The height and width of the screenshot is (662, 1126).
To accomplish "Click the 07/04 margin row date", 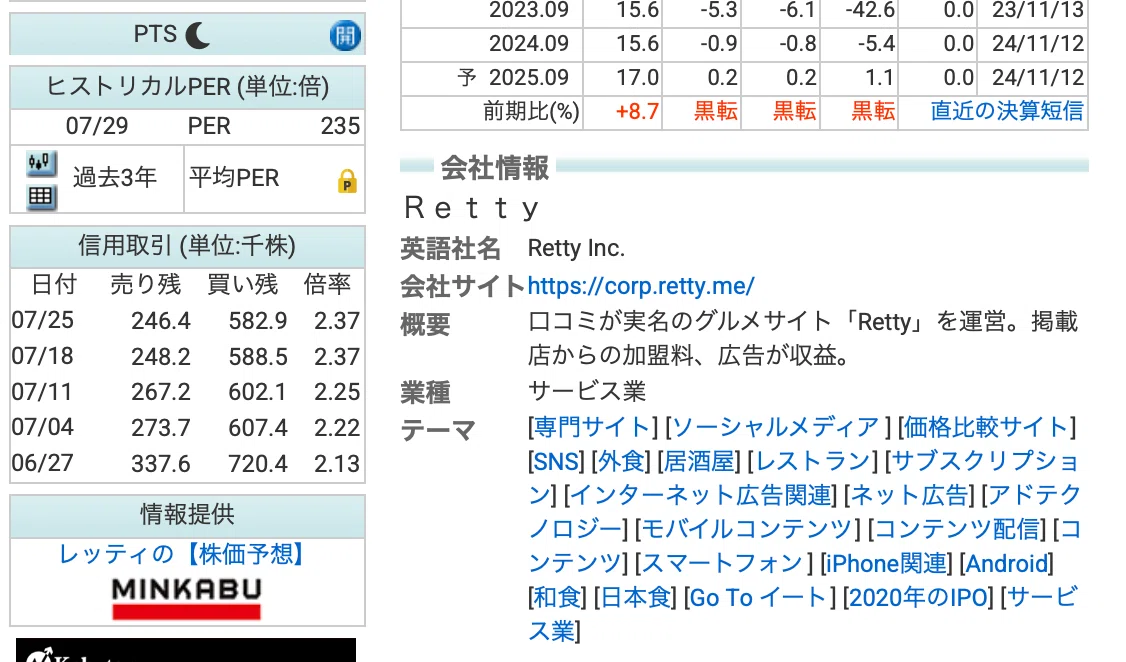I will pyautogui.click(x=42, y=427).
